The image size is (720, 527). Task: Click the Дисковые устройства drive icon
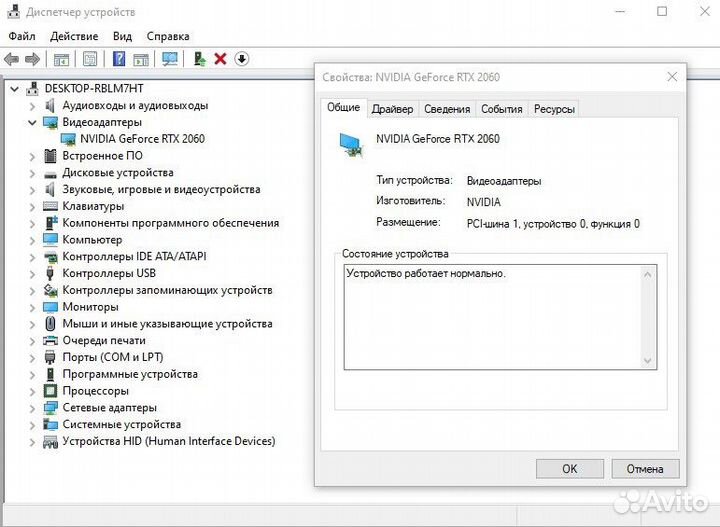click(x=50, y=174)
